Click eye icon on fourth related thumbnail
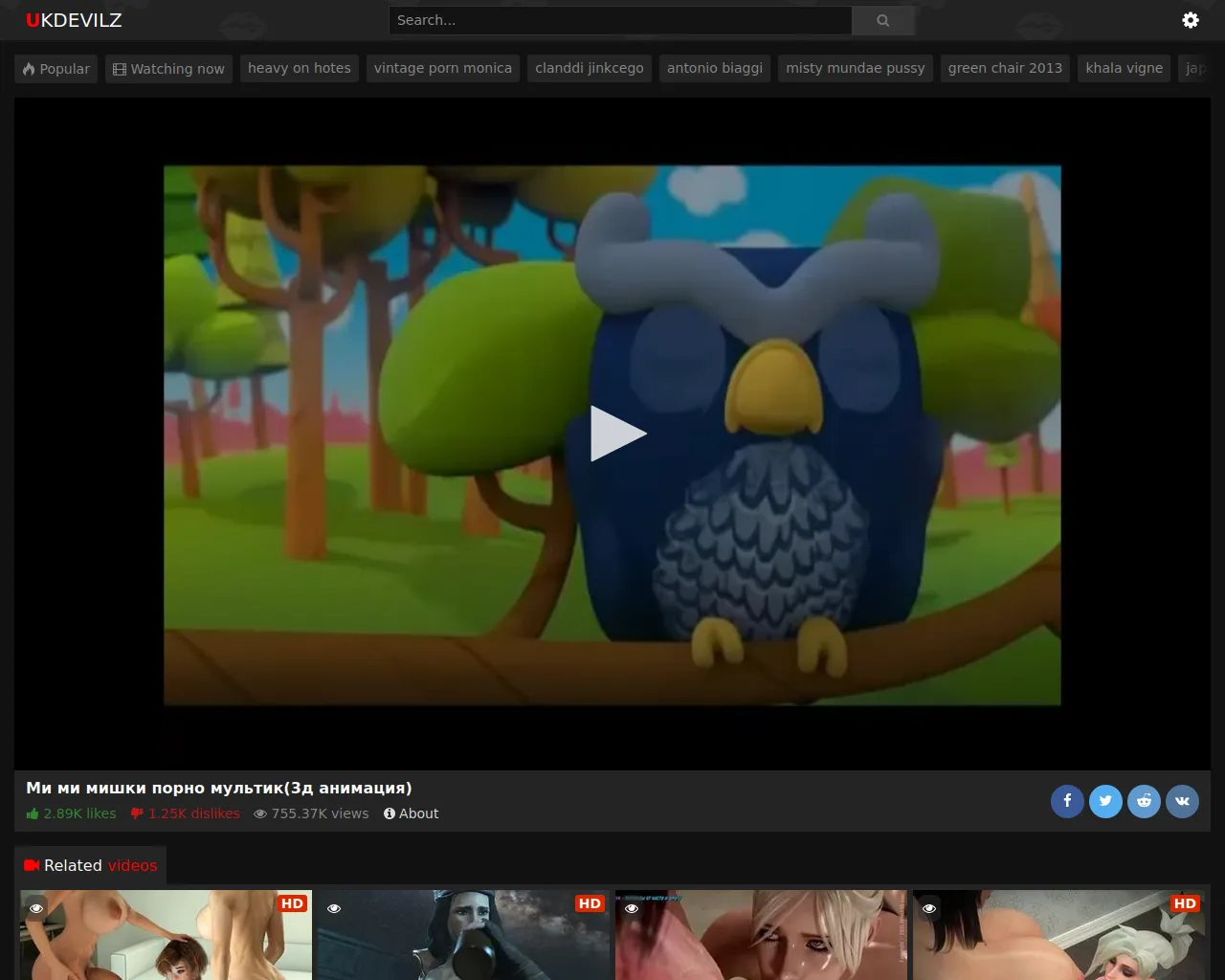1225x980 pixels. tap(929, 908)
